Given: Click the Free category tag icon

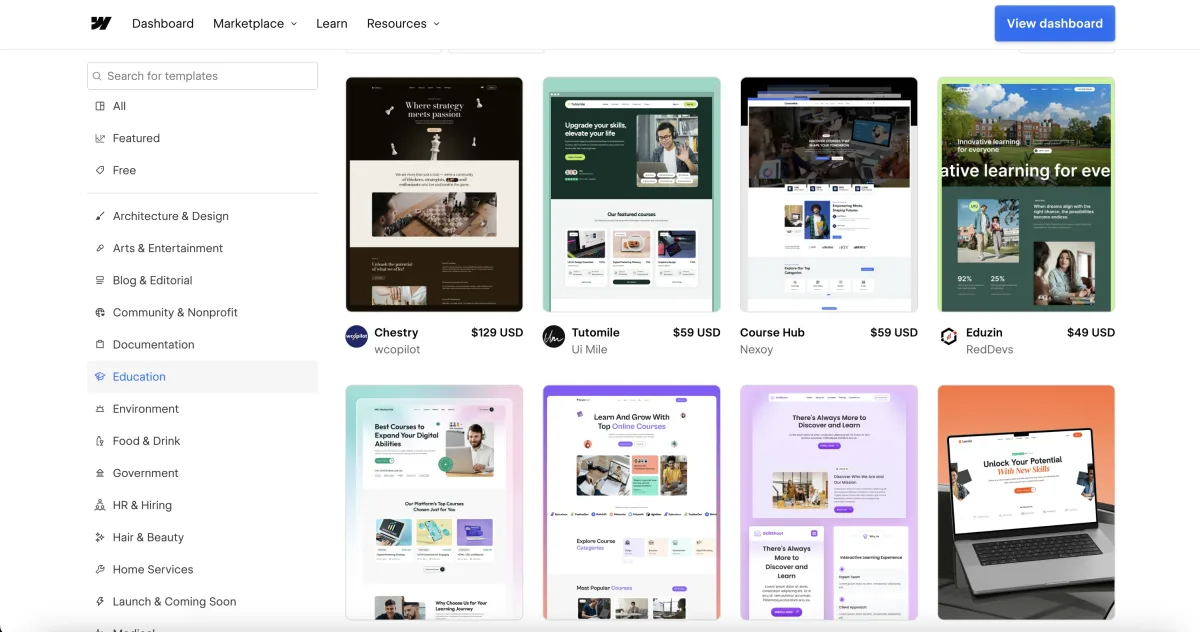Looking at the screenshot, I should tap(100, 171).
